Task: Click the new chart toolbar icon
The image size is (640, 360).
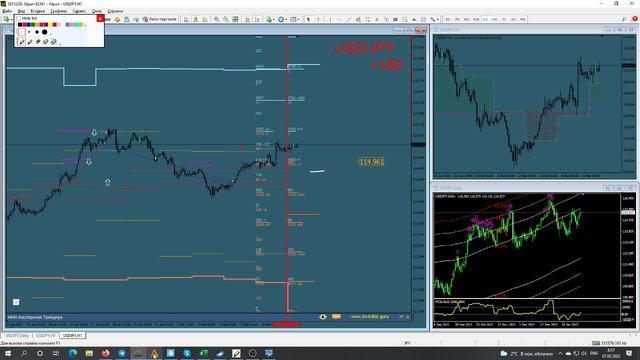Action: coord(7,19)
